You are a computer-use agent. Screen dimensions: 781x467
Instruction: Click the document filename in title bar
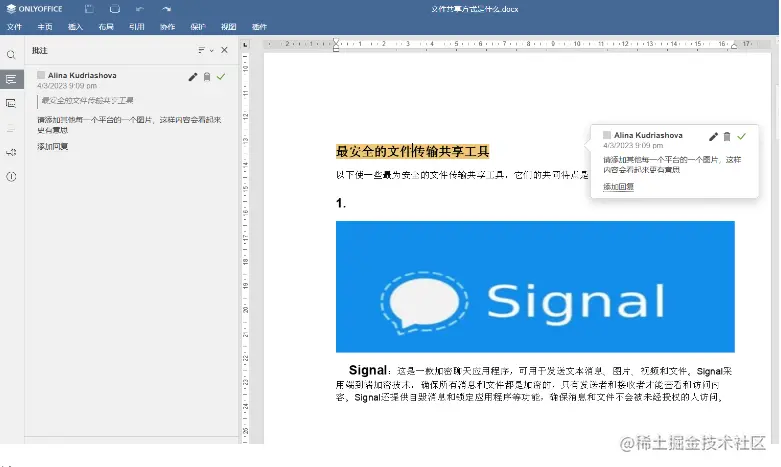tap(475, 9)
